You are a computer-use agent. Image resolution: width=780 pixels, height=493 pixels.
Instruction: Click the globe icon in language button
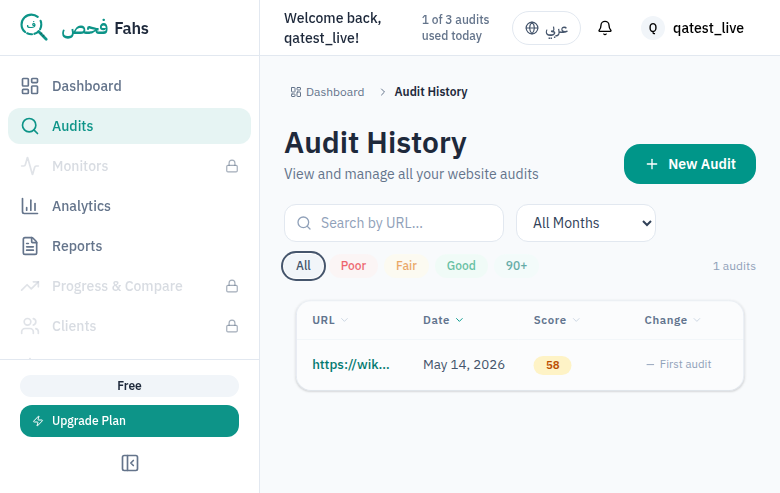(532, 28)
